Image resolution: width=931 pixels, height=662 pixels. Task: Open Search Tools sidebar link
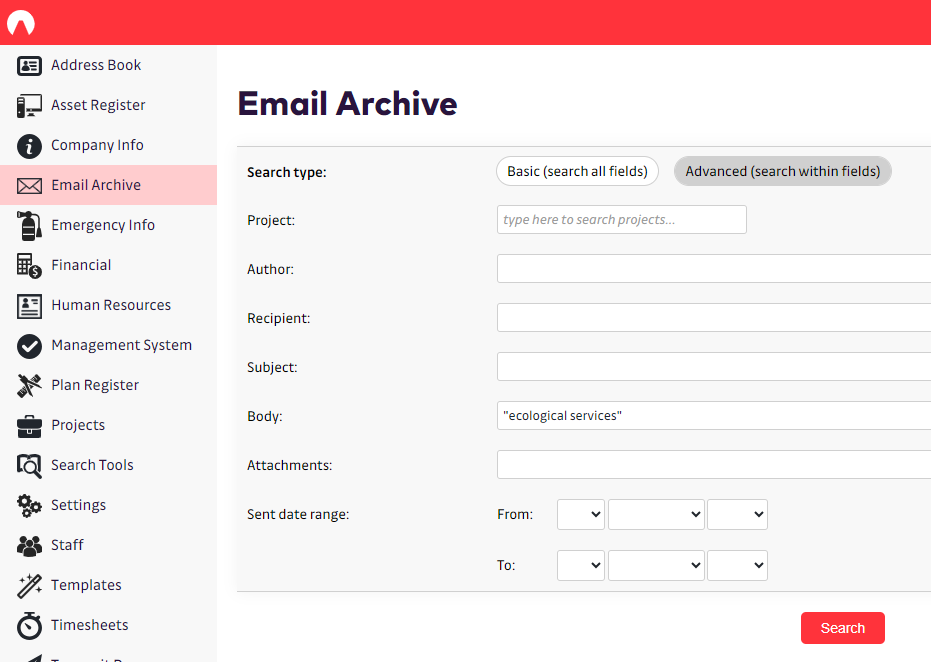(x=92, y=465)
